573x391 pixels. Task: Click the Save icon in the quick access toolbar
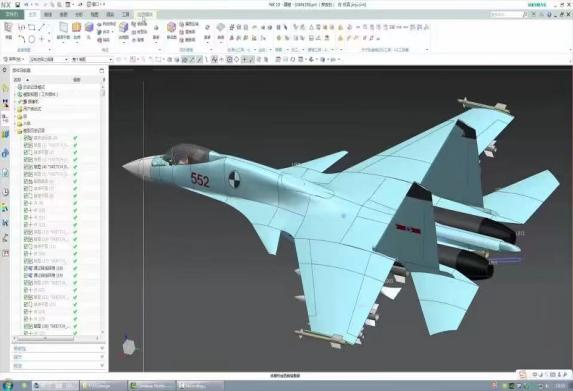[x=18, y=5]
